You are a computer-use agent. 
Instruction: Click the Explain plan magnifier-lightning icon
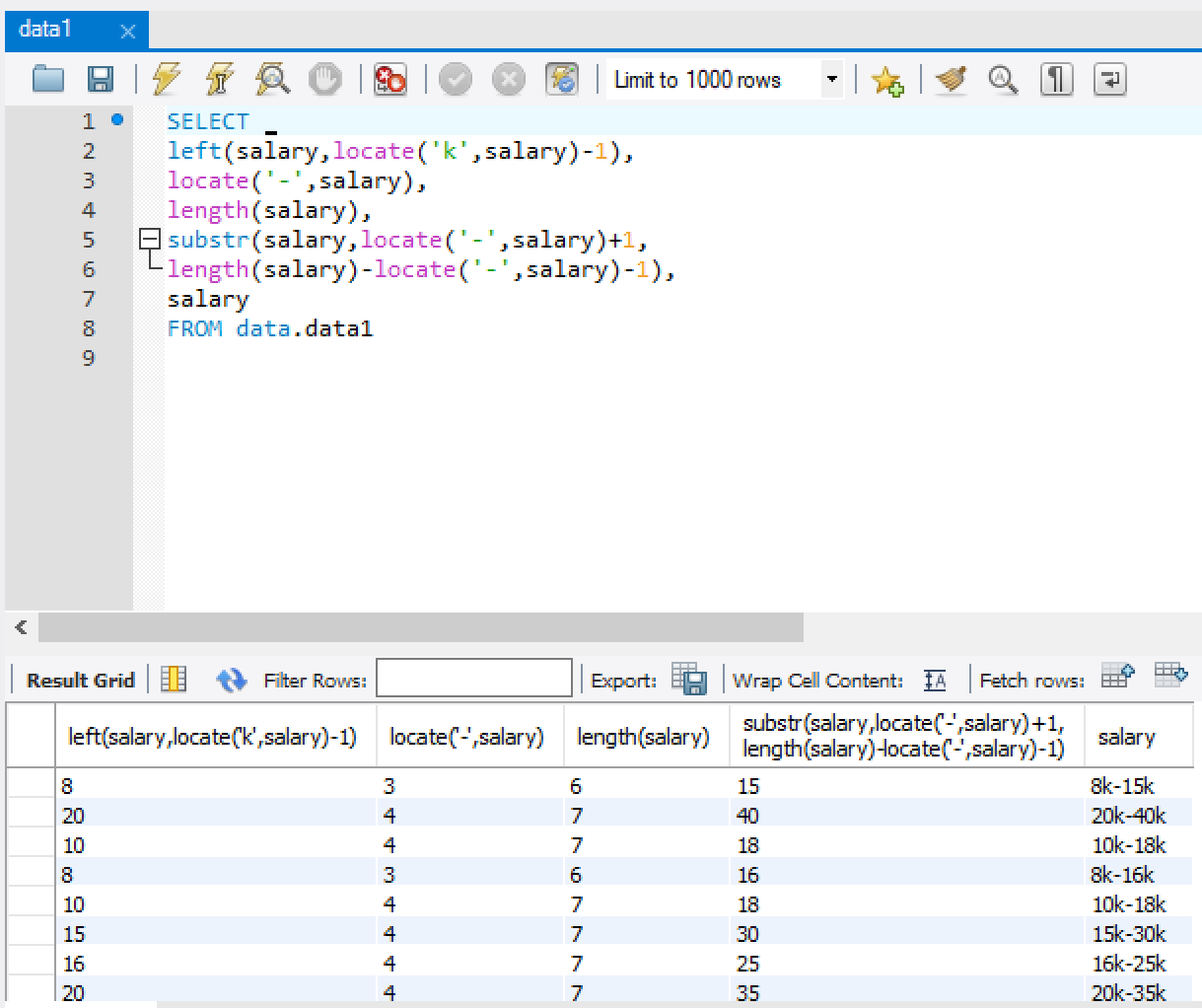(271, 79)
